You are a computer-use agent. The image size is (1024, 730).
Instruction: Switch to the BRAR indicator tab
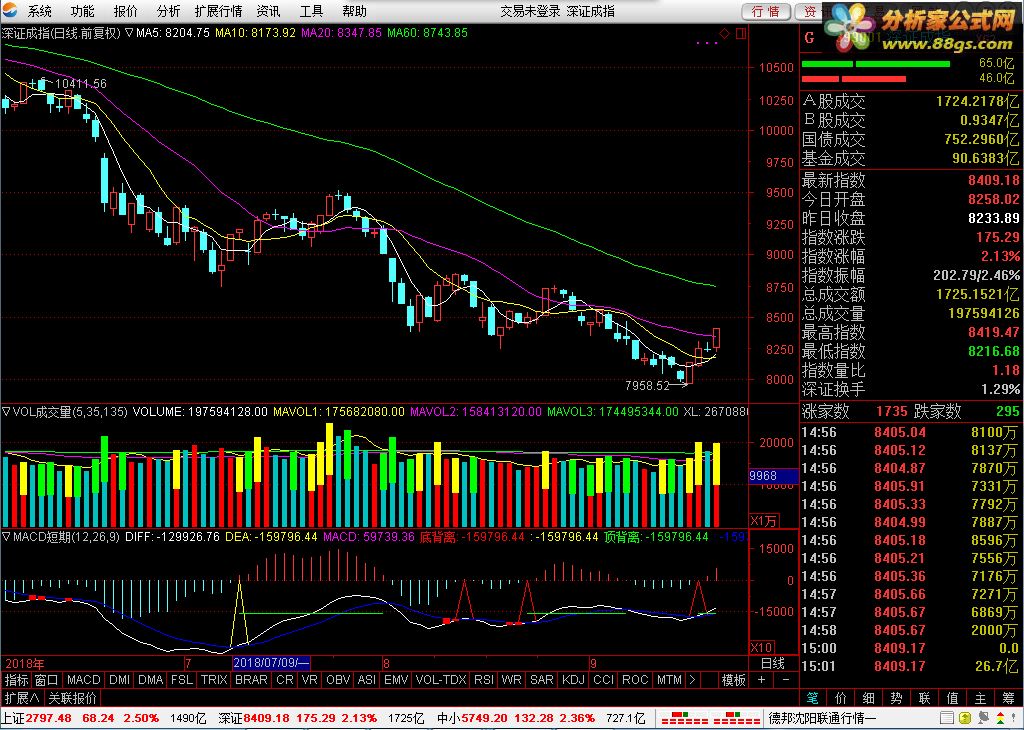point(251,680)
